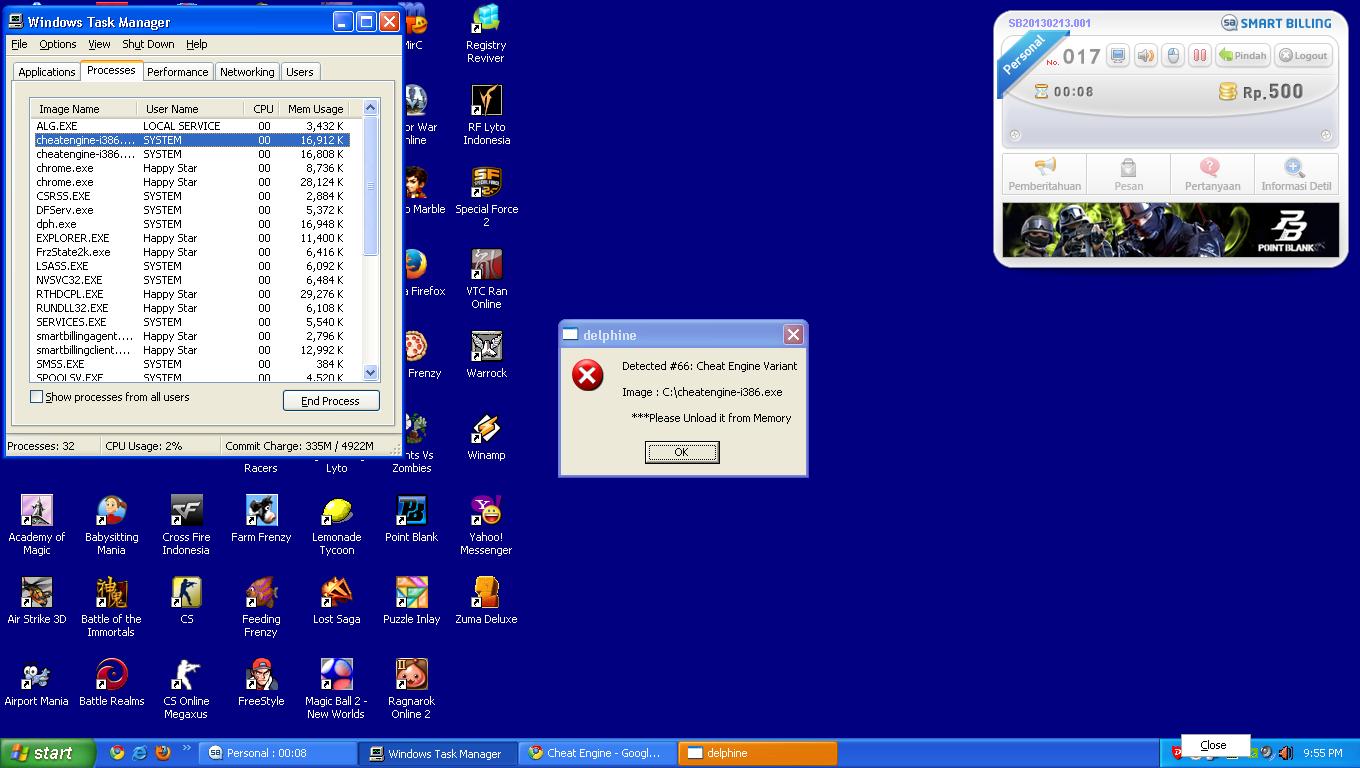
Task: Launch Firefox from quick launch bar
Action: pos(163,753)
